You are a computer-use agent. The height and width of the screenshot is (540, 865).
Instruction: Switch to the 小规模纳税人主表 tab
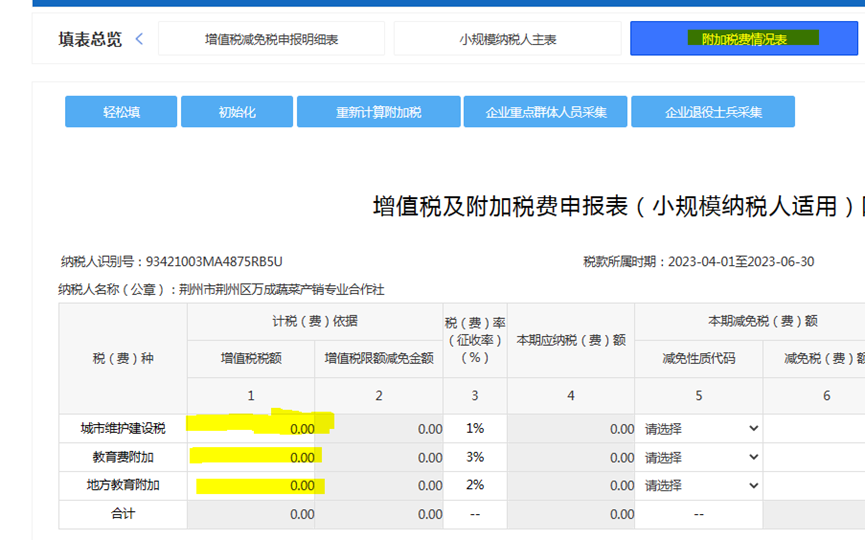(508, 39)
